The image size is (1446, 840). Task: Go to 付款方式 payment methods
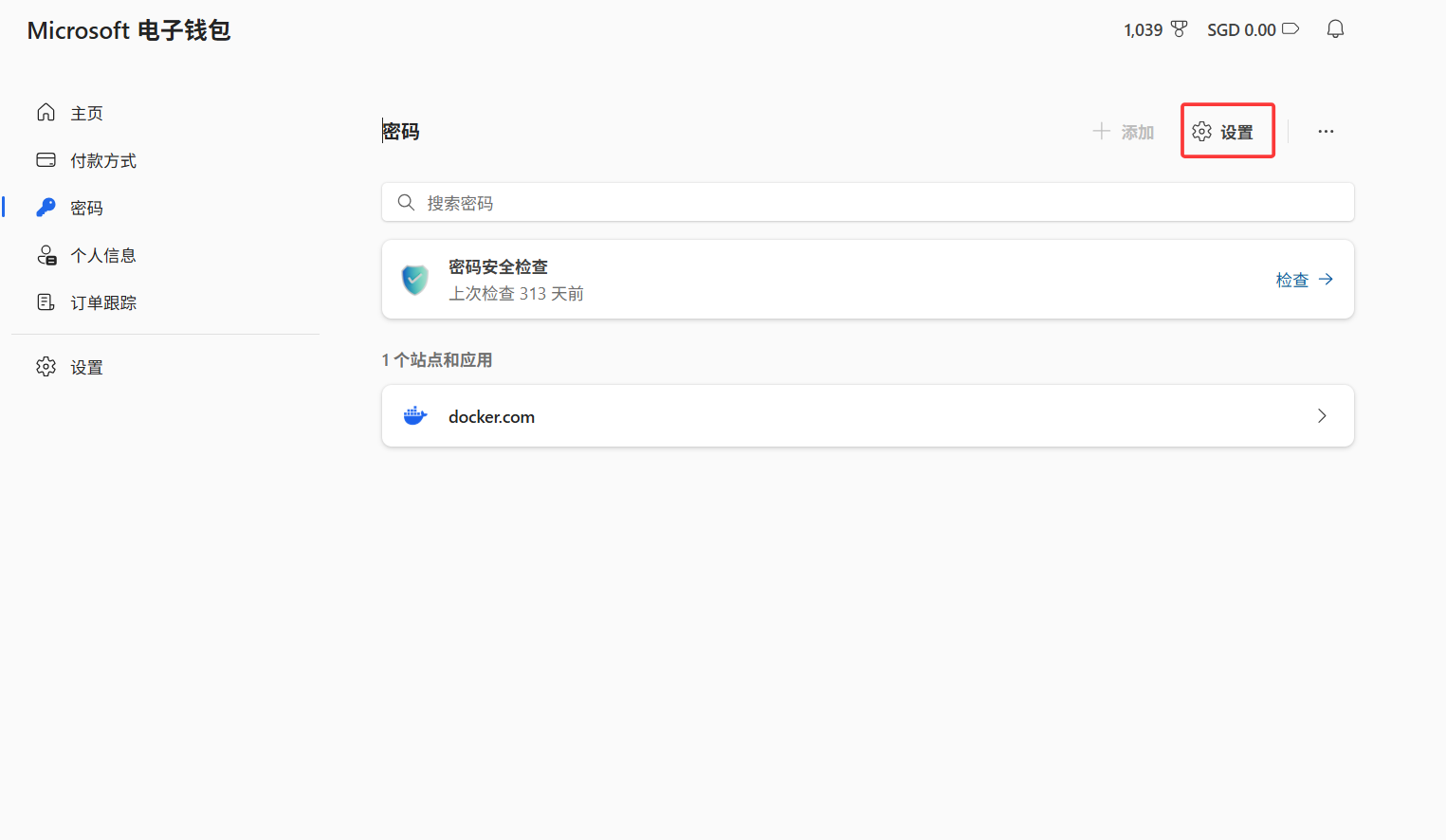pos(103,161)
